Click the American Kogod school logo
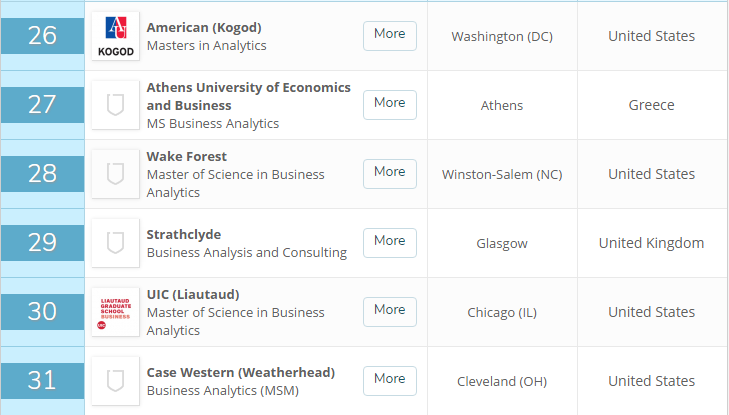 tap(115, 36)
